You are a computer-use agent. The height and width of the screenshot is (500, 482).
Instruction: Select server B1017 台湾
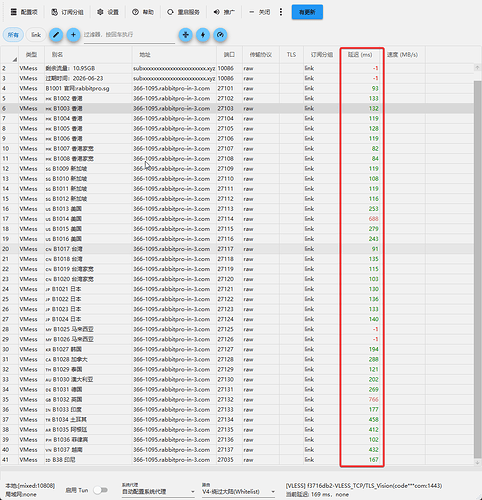point(237,249)
